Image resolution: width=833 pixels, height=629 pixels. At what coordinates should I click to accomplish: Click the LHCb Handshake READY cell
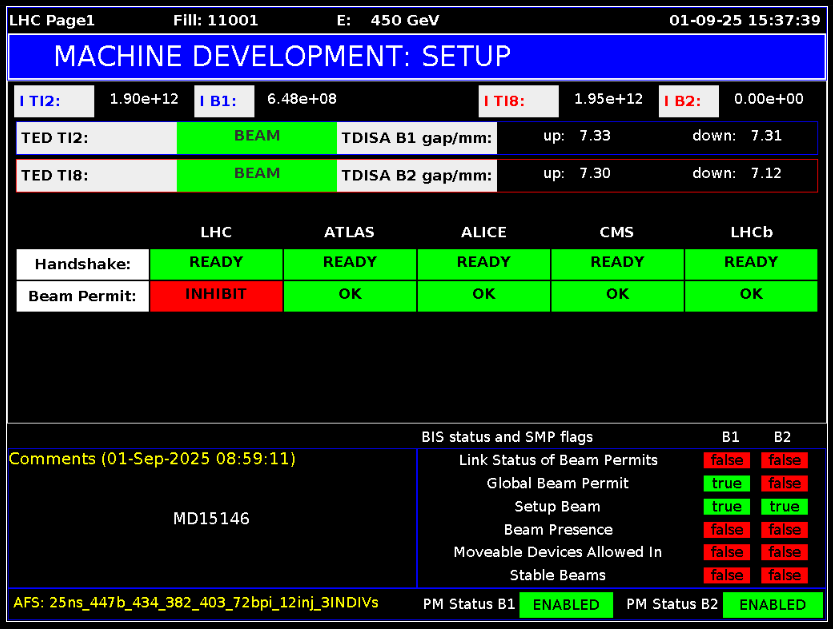(x=751, y=265)
